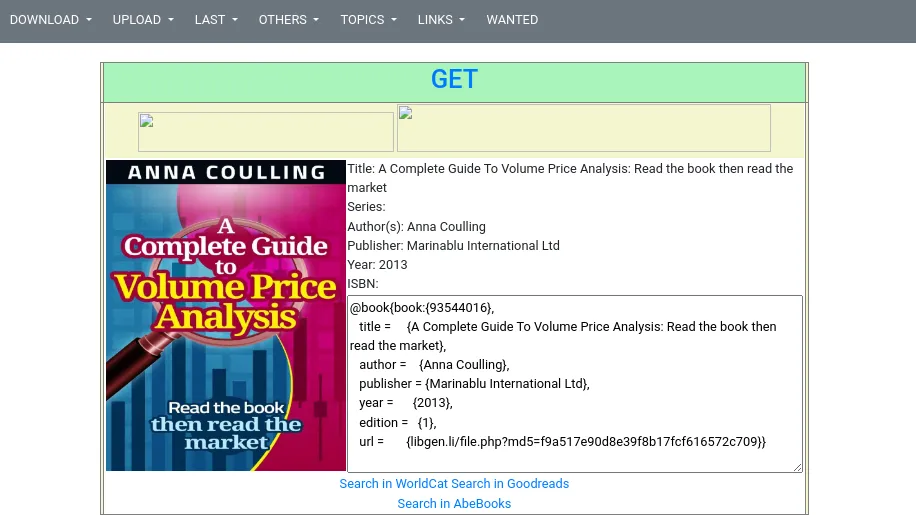Click the GET download link

point(454,79)
